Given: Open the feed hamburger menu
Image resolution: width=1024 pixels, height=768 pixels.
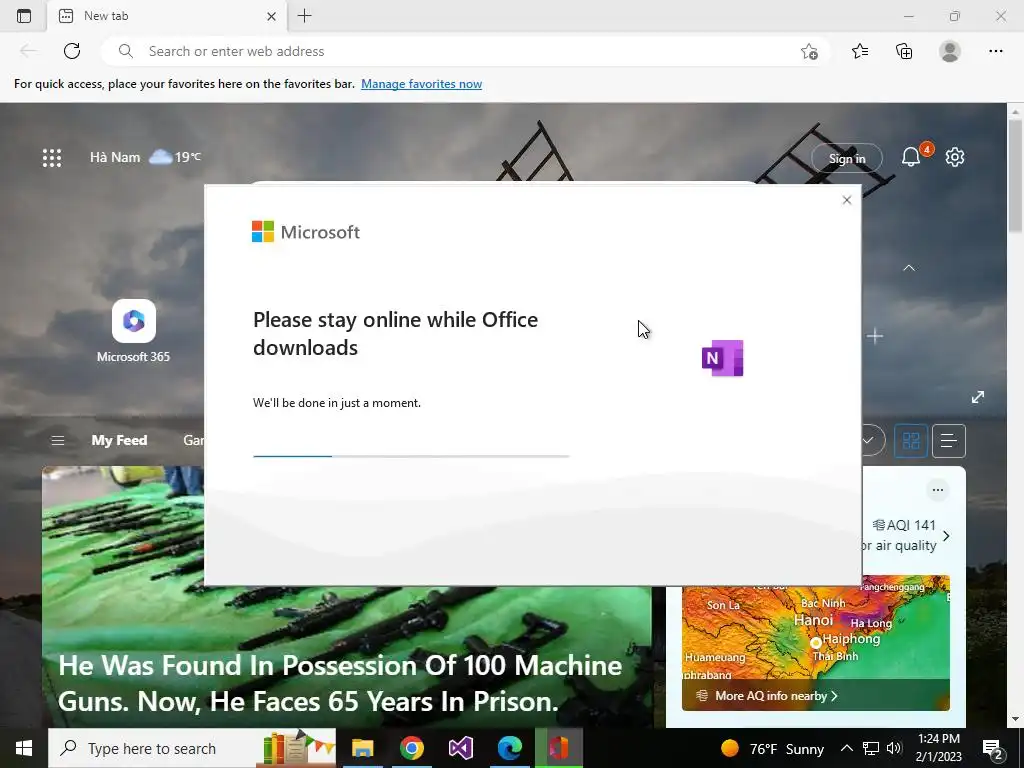Looking at the screenshot, I should 57,441.
